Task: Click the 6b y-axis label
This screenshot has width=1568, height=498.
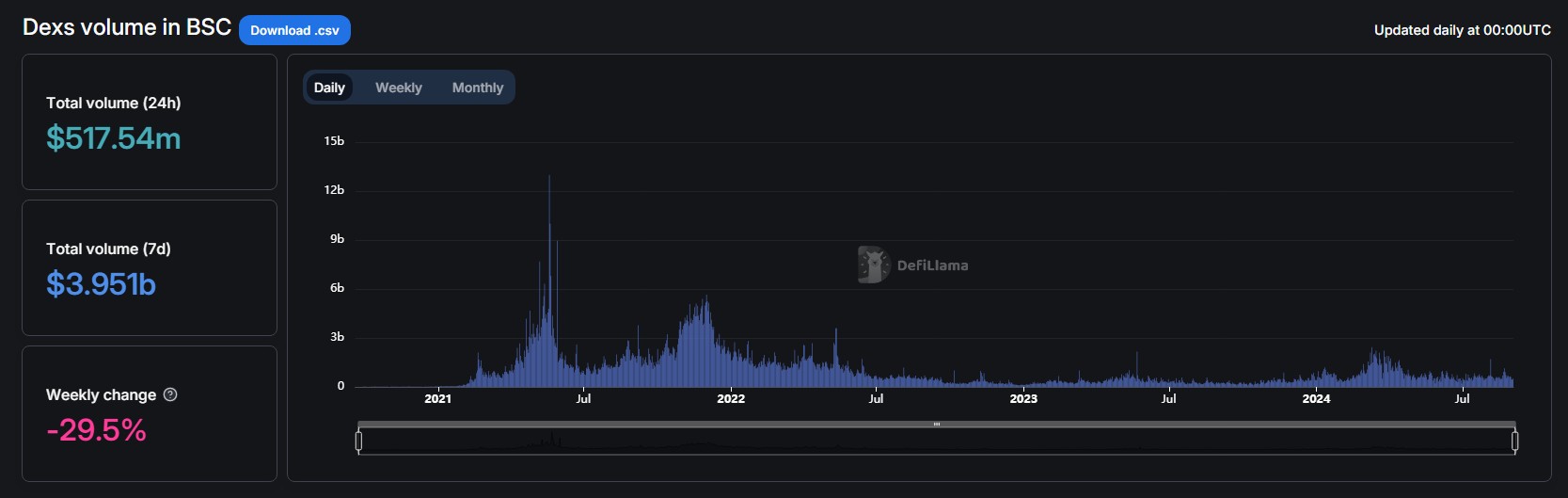Action: click(337, 288)
